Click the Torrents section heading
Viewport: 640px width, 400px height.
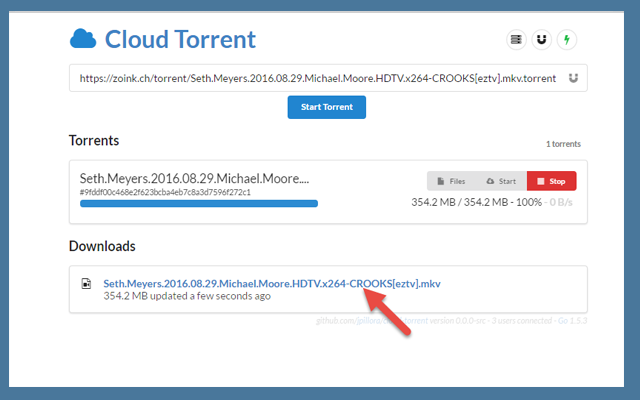coord(94,140)
